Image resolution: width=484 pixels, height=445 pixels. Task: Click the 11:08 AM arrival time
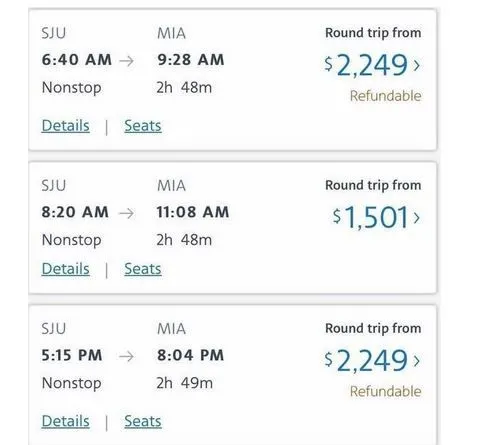193,212
